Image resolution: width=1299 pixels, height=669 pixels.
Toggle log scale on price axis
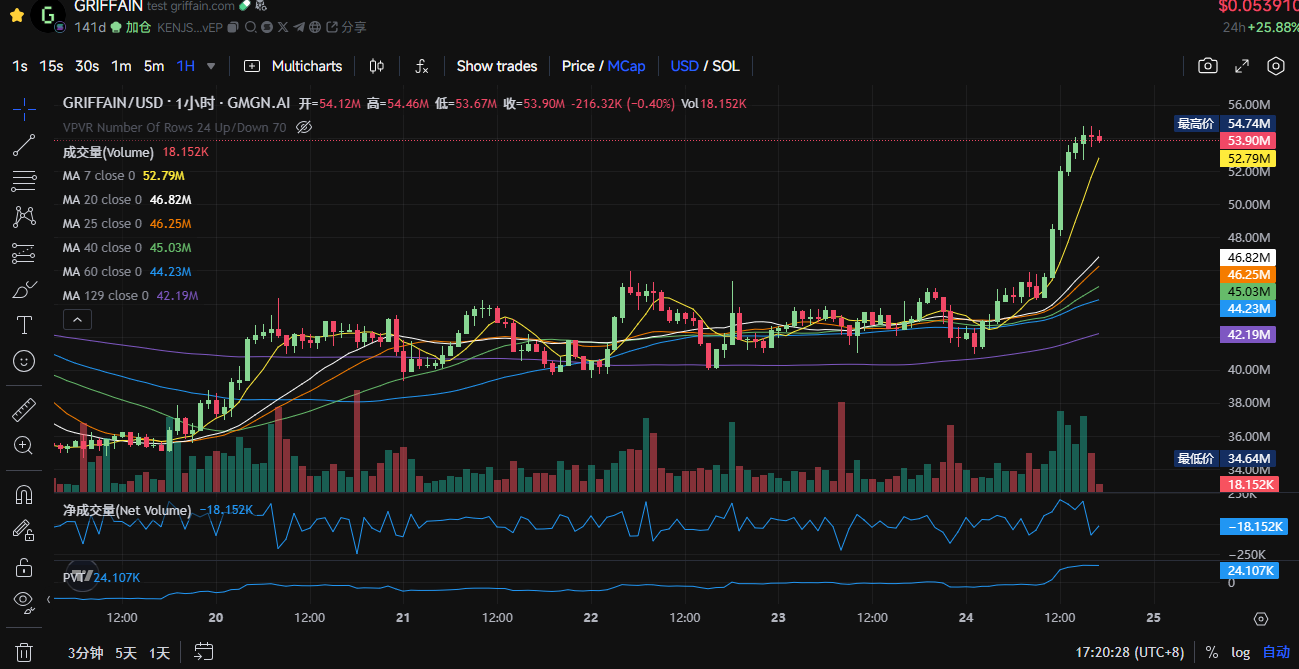click(x=1240, y=652)
